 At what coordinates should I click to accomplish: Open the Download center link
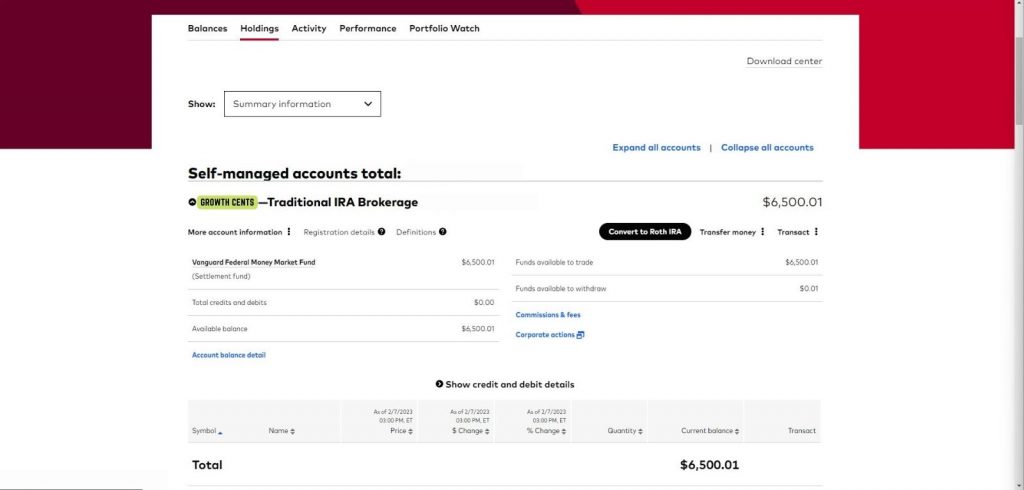point(784,61)
